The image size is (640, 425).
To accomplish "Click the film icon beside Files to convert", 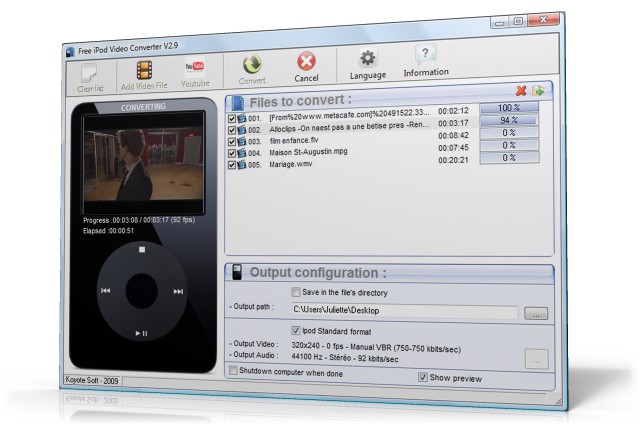I will pyautogui.click(x=237, y=103).
